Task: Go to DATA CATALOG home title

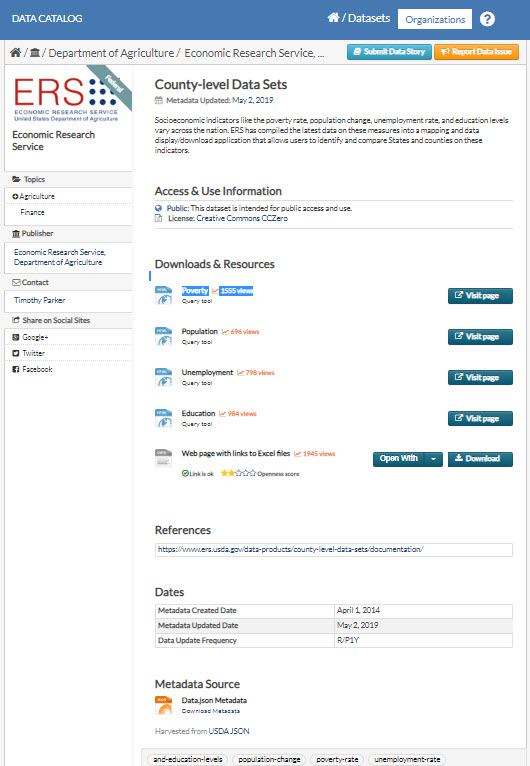Action: pos(47,19)
